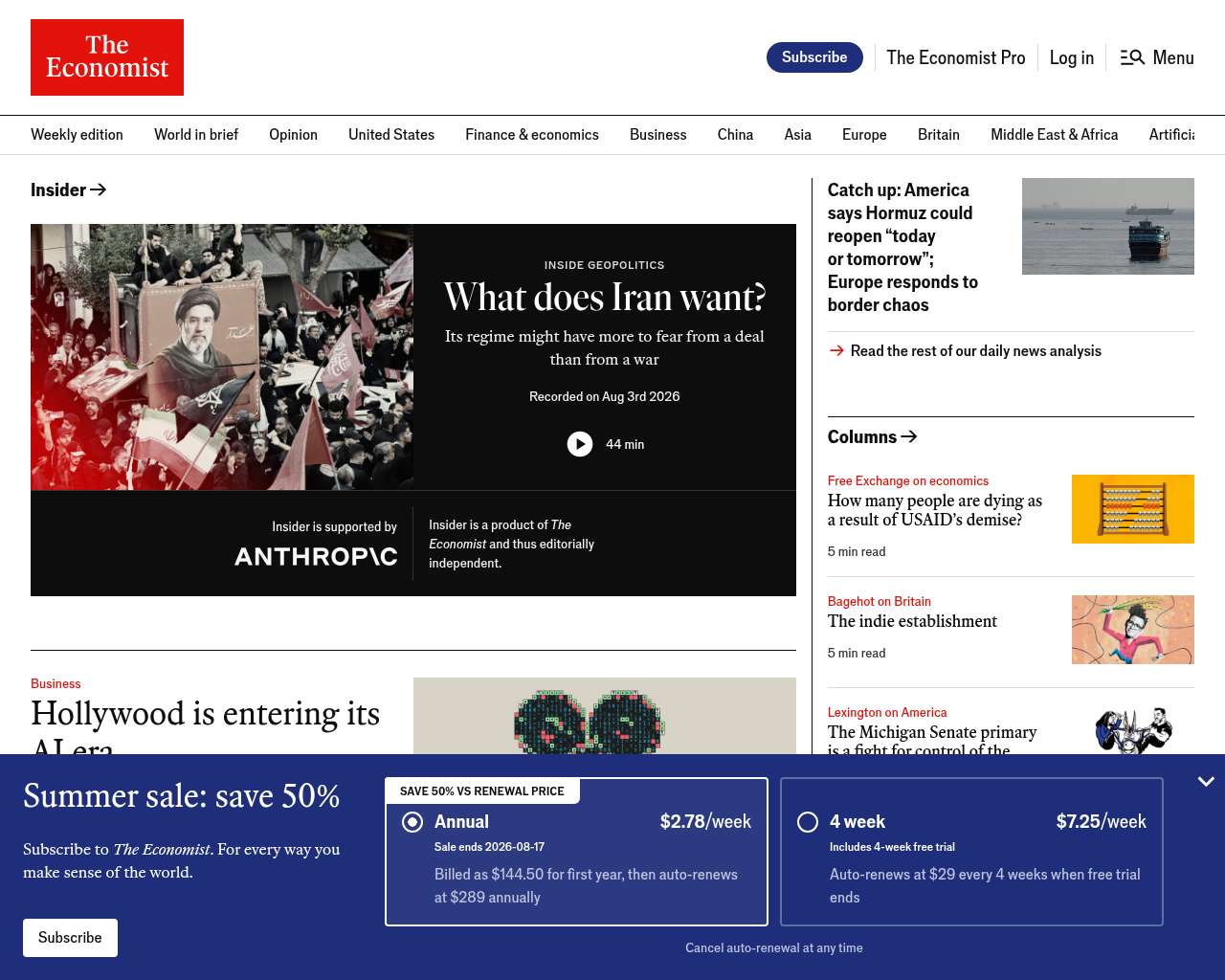Open the Opinion section
This screenshot has height=980, width=1225.
click(293, 135)
